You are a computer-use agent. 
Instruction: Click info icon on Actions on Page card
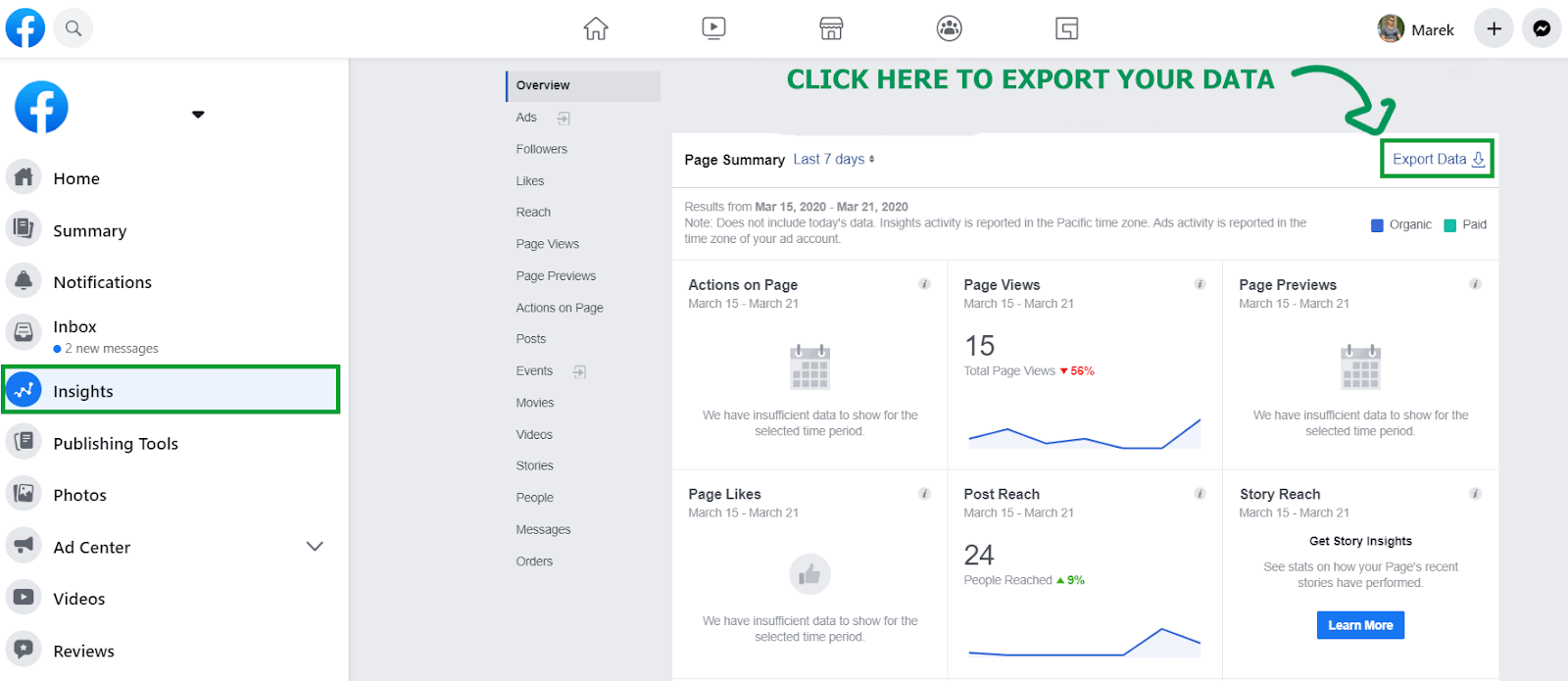click(x=924, y=284)
